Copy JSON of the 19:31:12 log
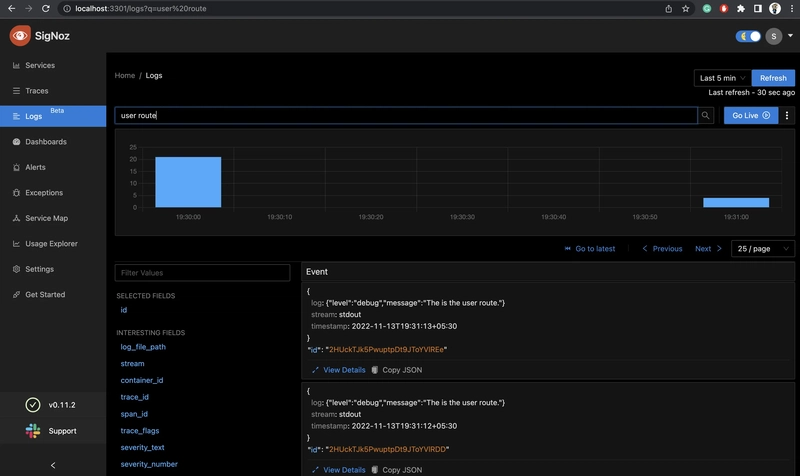This screenshot has height=476, width=800. [397, 470]
